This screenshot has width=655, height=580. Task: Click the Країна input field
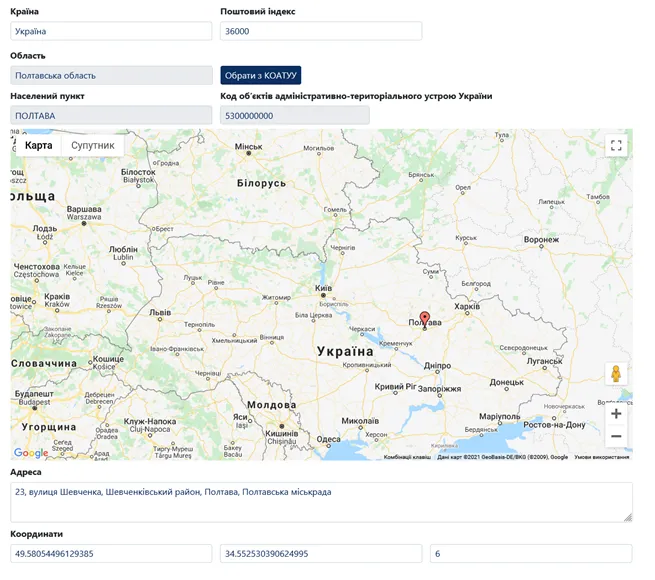coord(111,32)
